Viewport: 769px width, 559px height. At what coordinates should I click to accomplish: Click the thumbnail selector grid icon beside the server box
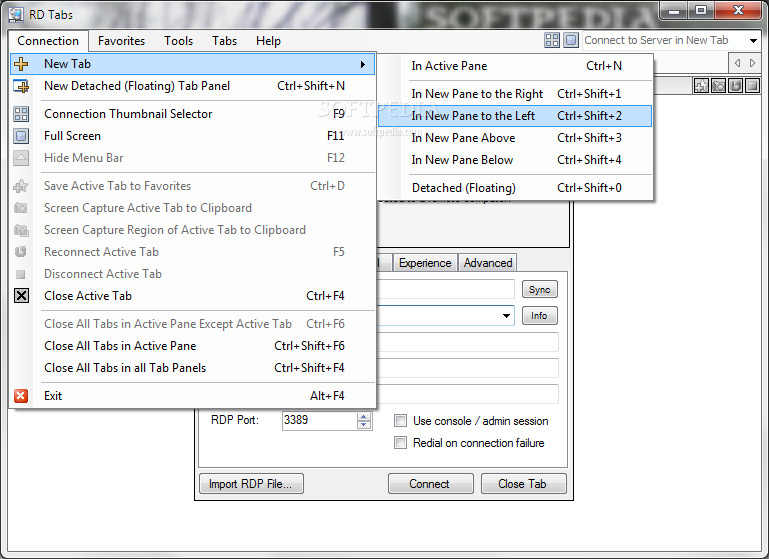click(552, 40)
